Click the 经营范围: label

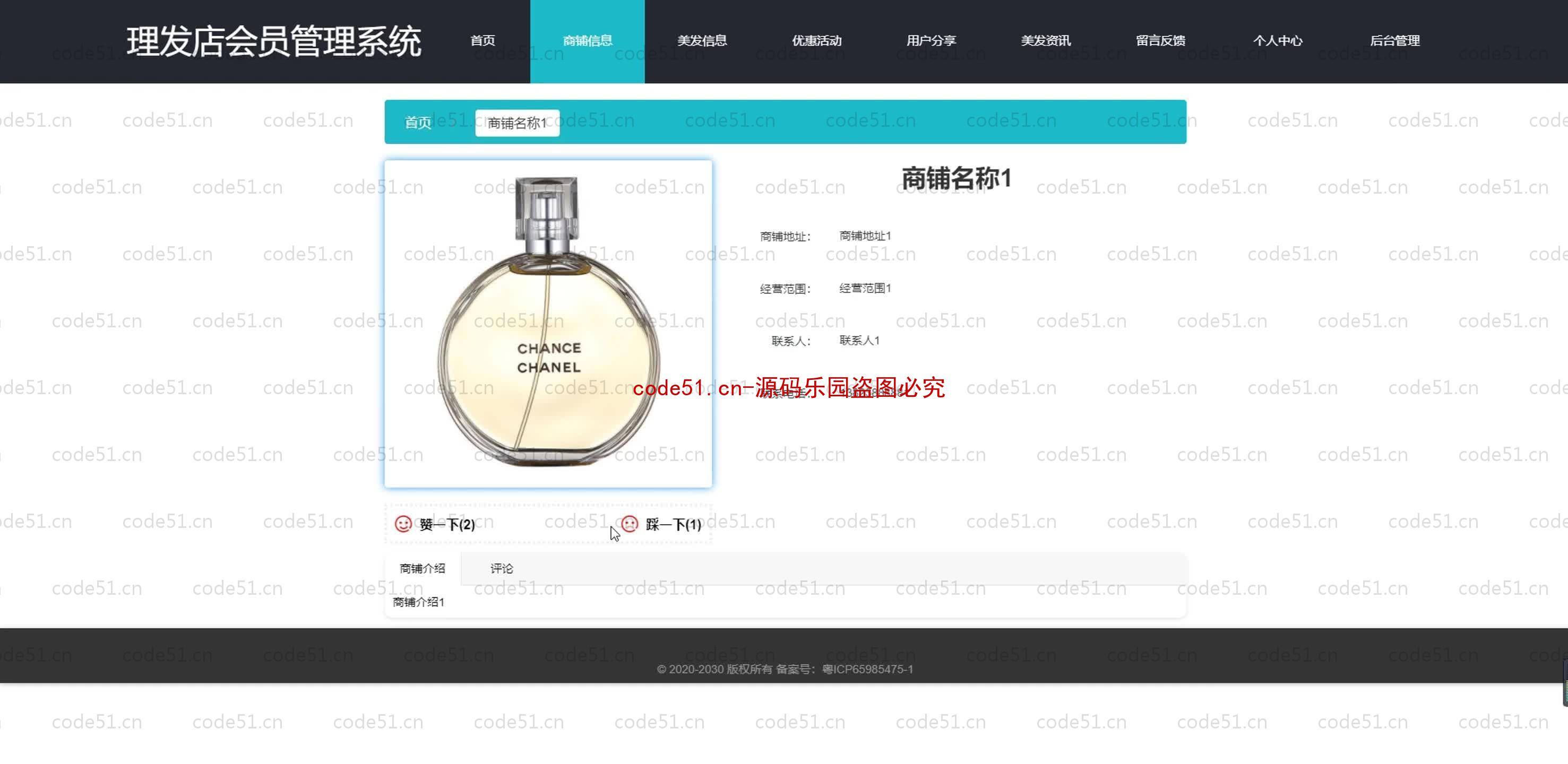785,289
